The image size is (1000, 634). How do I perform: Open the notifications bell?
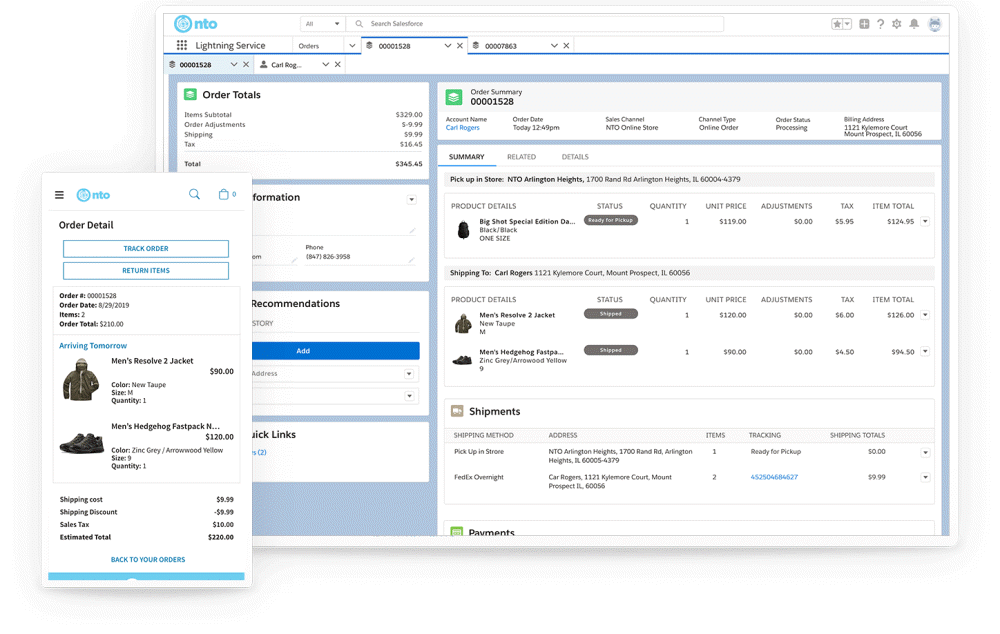point(913,24)
